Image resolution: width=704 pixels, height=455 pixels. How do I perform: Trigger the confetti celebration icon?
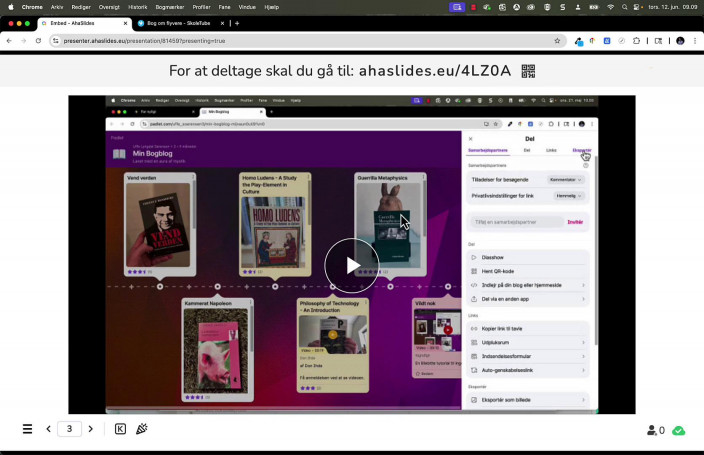click(x=142, y=429)
